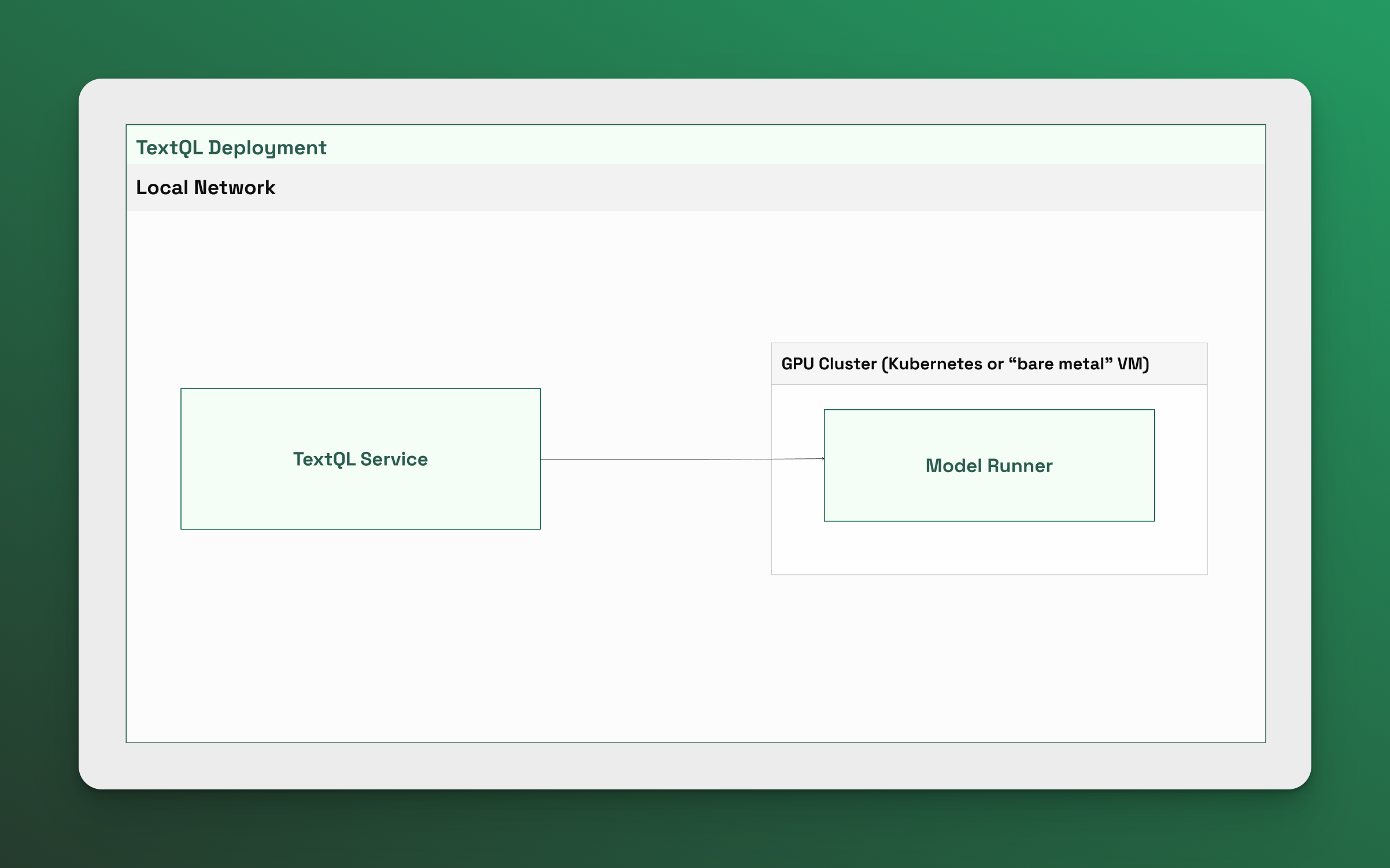Select the Local Network heading

205,187
